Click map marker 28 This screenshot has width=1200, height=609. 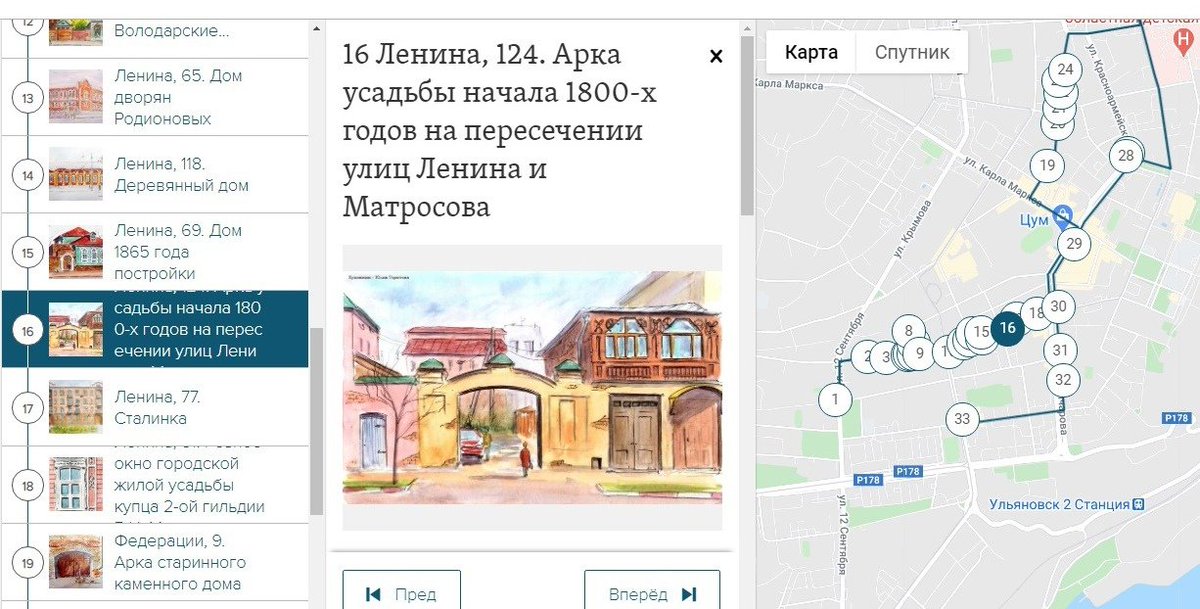[x=1126, y=156]
